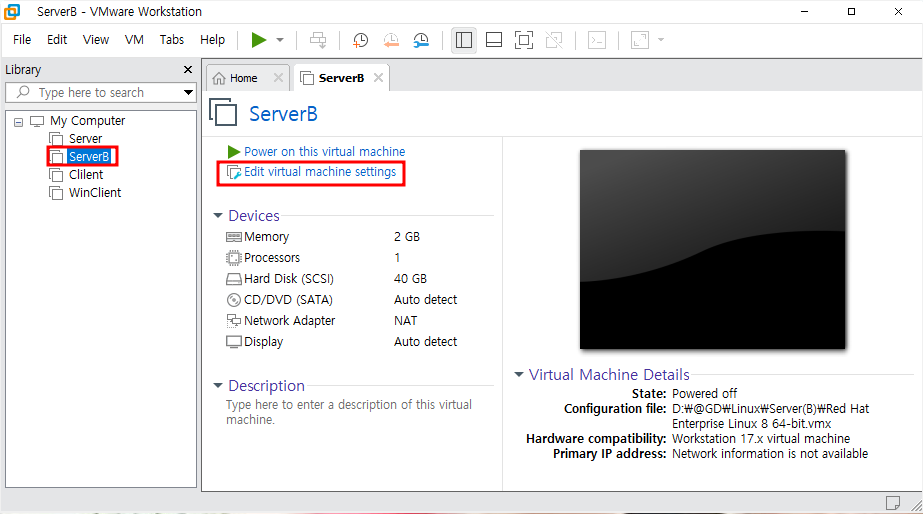Open the library search dropdown arrow
This screenshot has height=514, width=923.
tap(188, 92)
